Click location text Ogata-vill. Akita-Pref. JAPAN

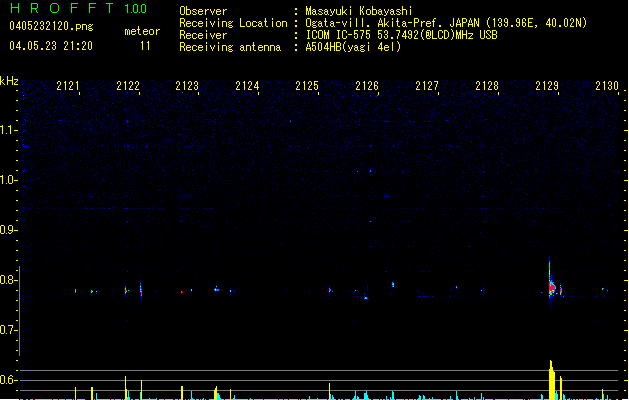pyautogui.click(x=393, y=23)
